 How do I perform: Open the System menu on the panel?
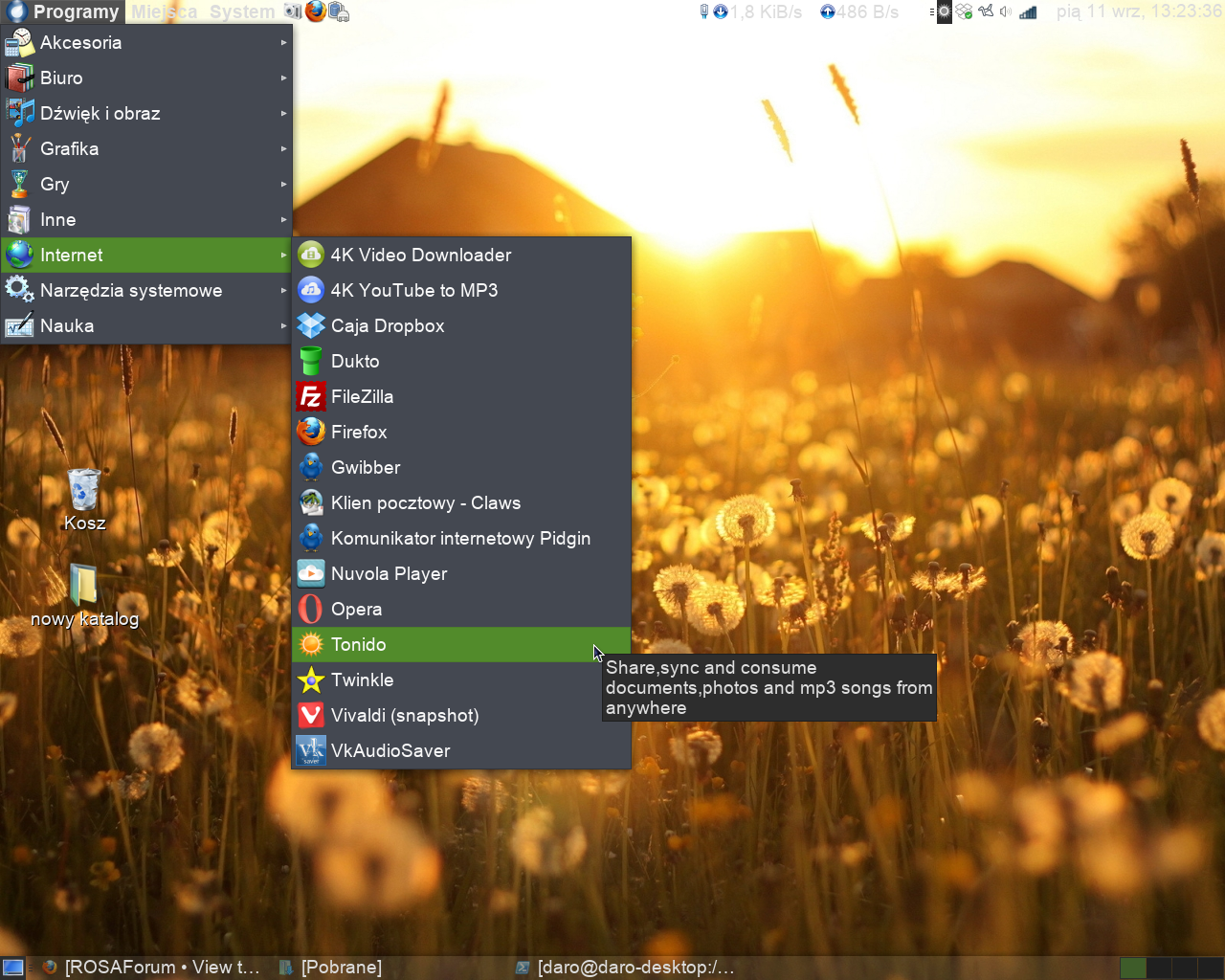click(x=242, y=11)
